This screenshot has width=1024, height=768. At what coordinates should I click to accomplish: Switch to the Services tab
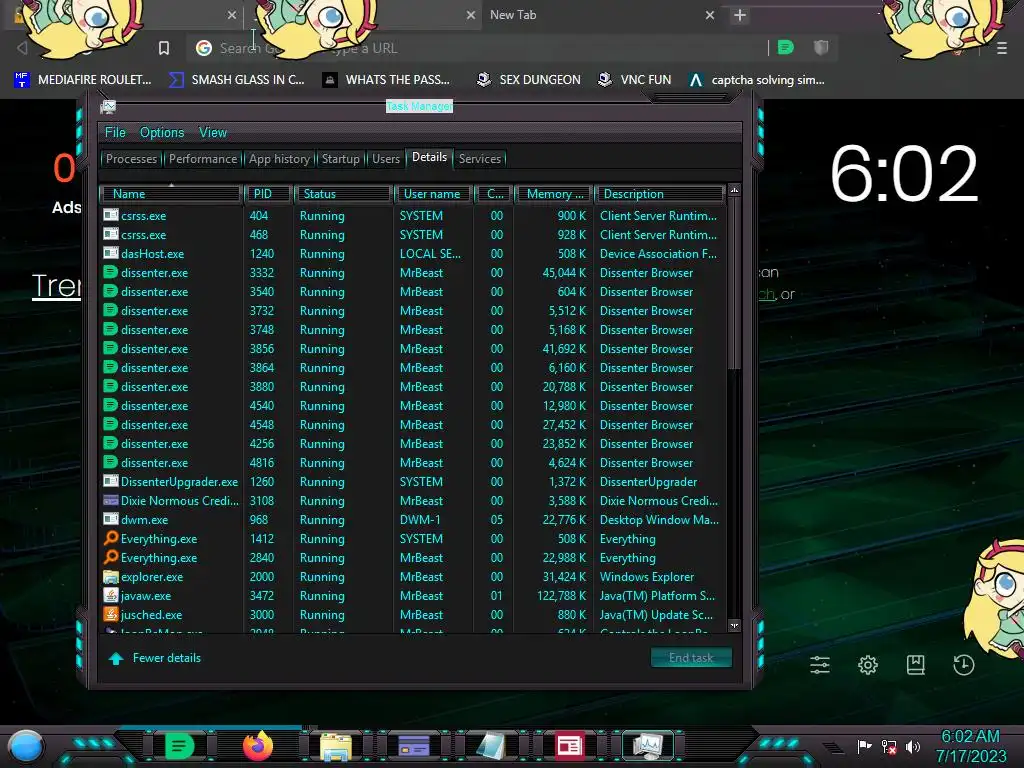(x=479, y=159)
